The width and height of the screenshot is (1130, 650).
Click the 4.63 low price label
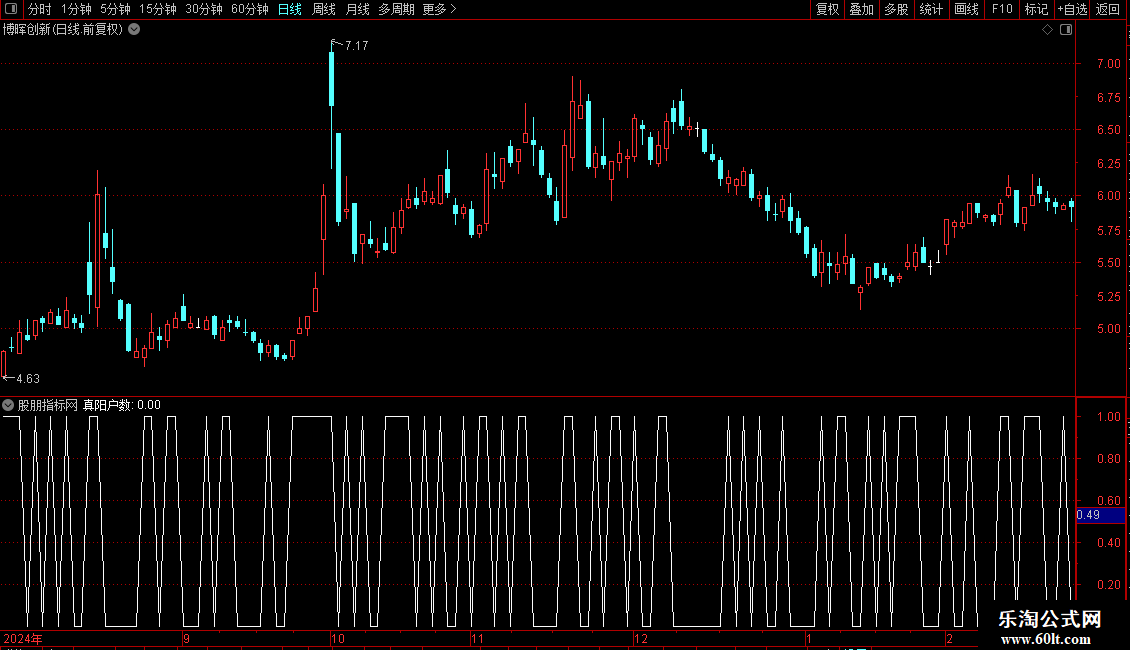[x=28, y=378]
